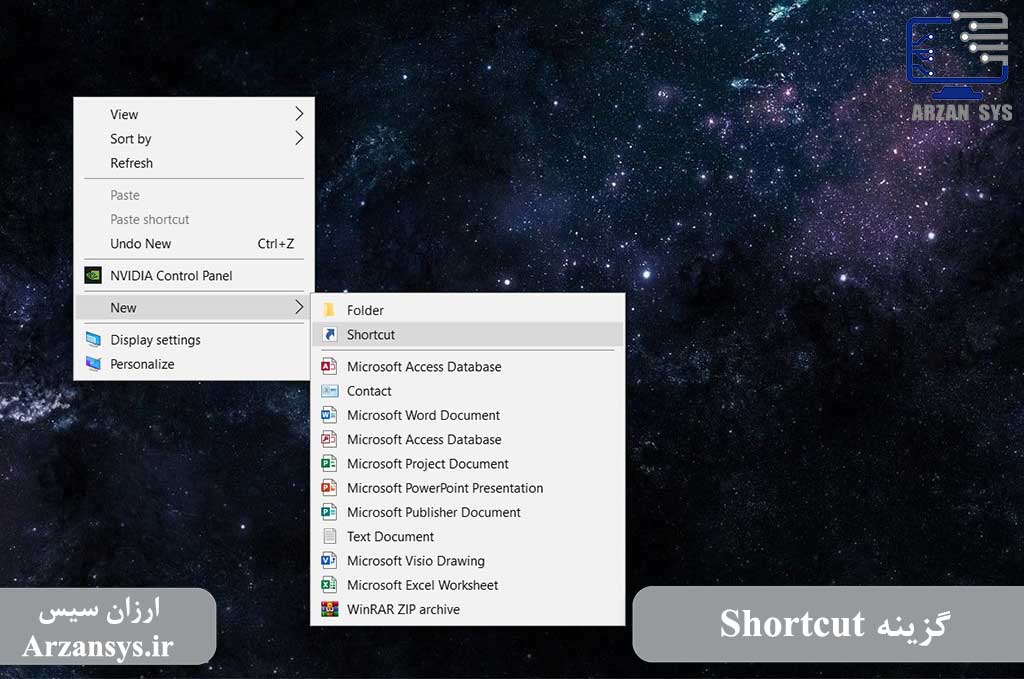Click the greyed-out Paste entry

click(x=194, y=195)
